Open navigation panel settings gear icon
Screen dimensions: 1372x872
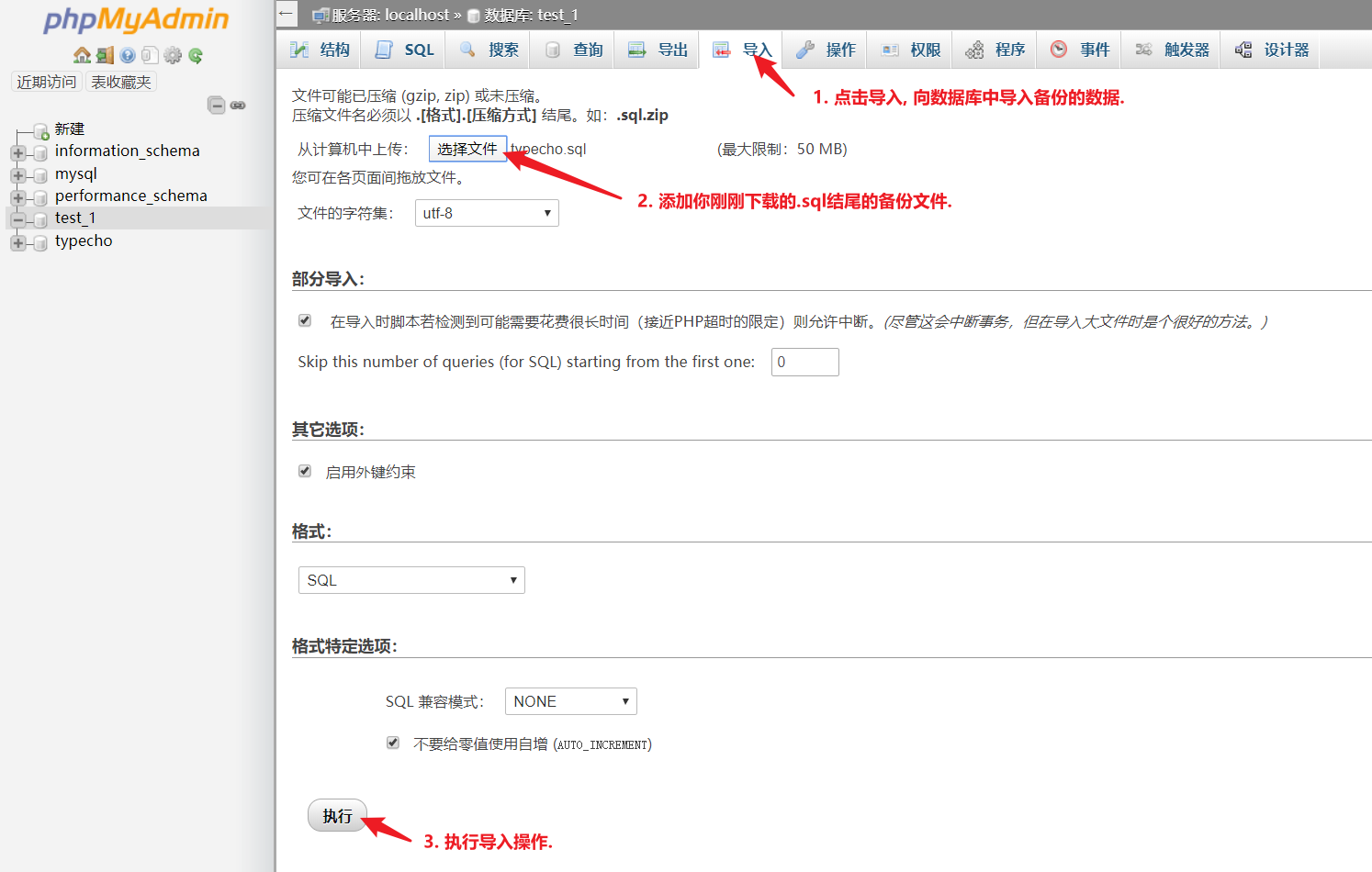[173, 55]
